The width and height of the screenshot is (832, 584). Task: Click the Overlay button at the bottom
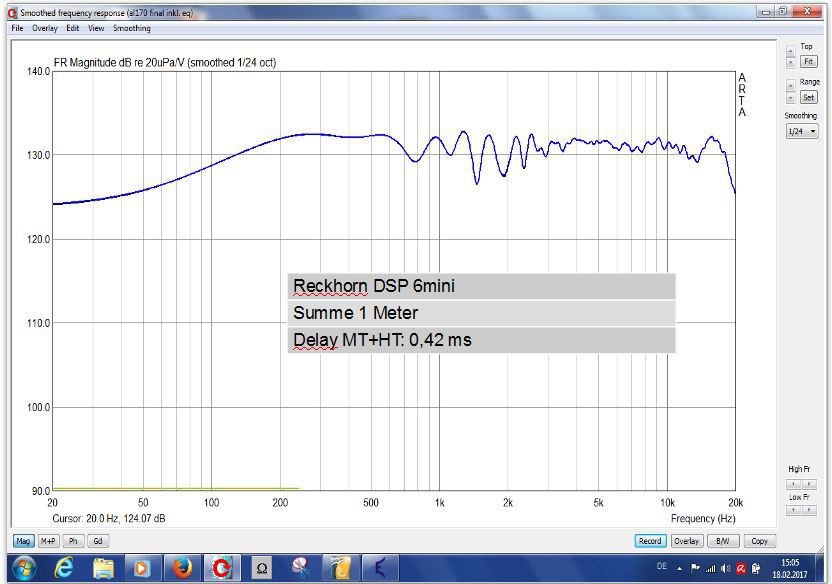686,541
